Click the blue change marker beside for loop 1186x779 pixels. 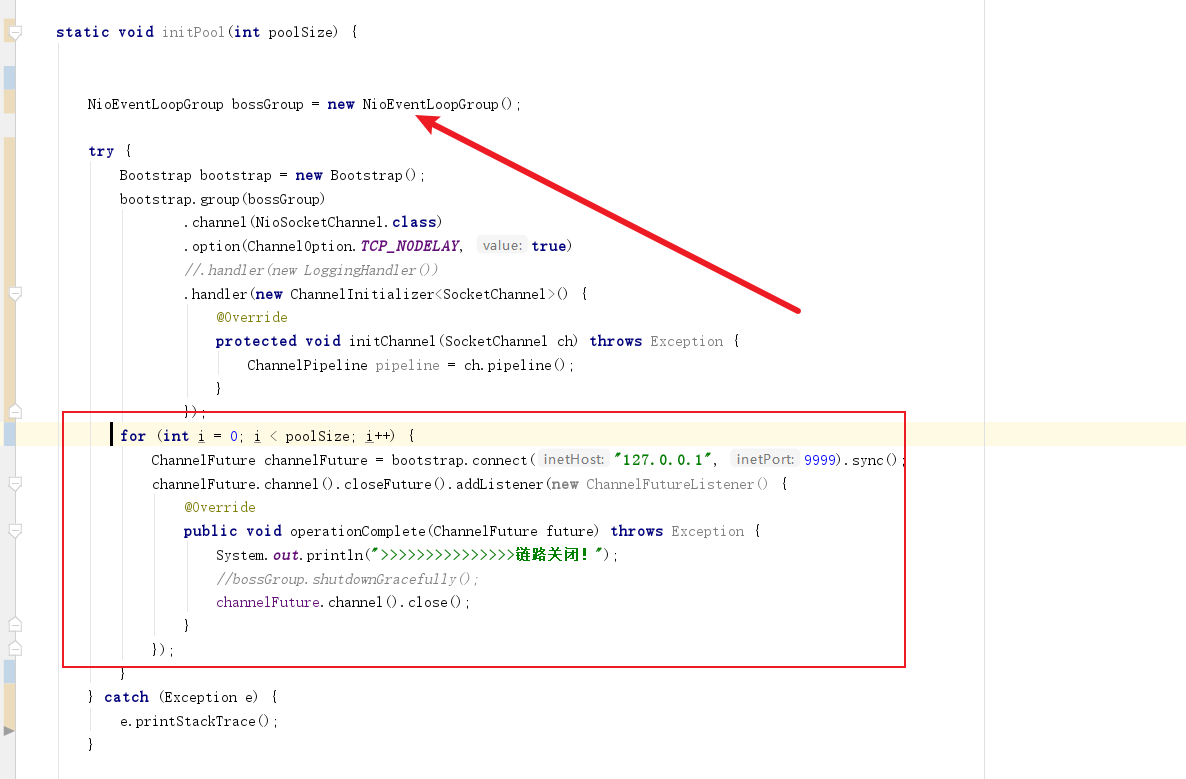click(x=9, y=435)
